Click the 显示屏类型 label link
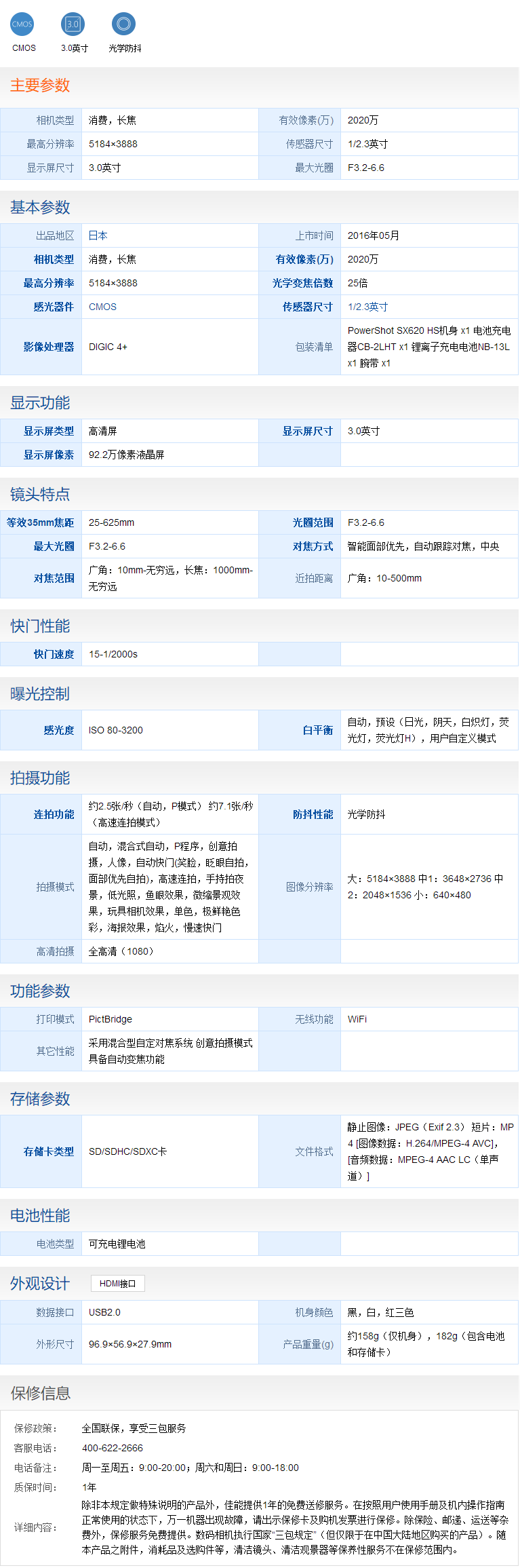520x1568 pixels. 49,431
